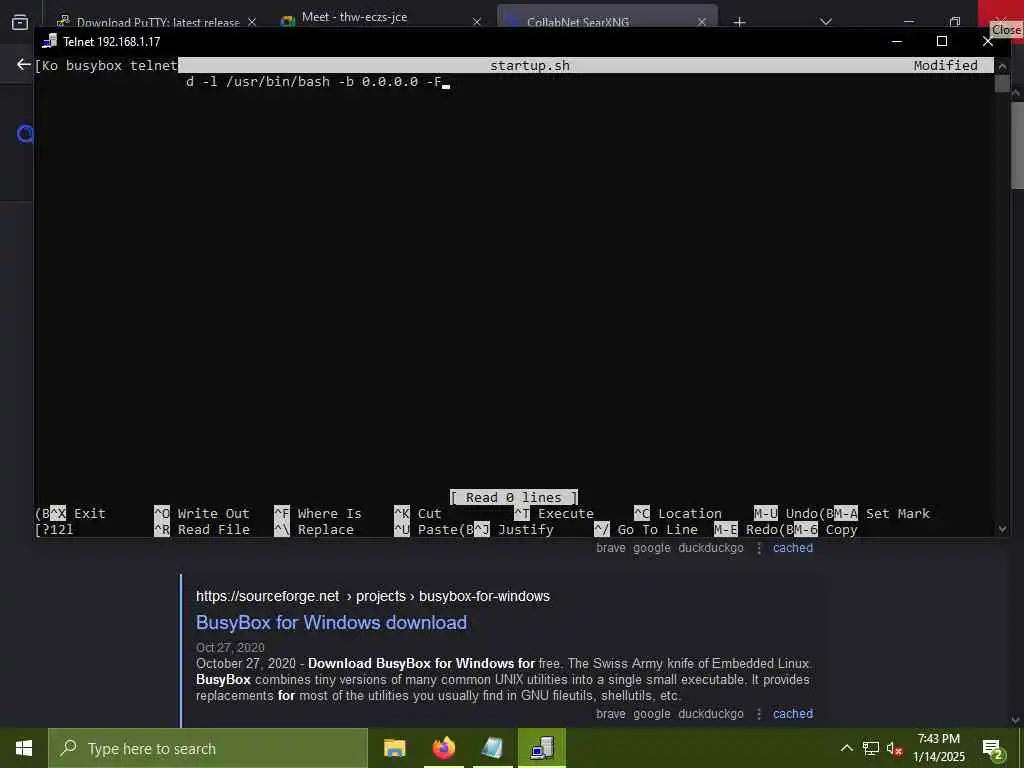Viewport: 1024px width, 768px height.
Task: Click the M-A Set Mark shortcut label
Action: (x=882, y=513)
